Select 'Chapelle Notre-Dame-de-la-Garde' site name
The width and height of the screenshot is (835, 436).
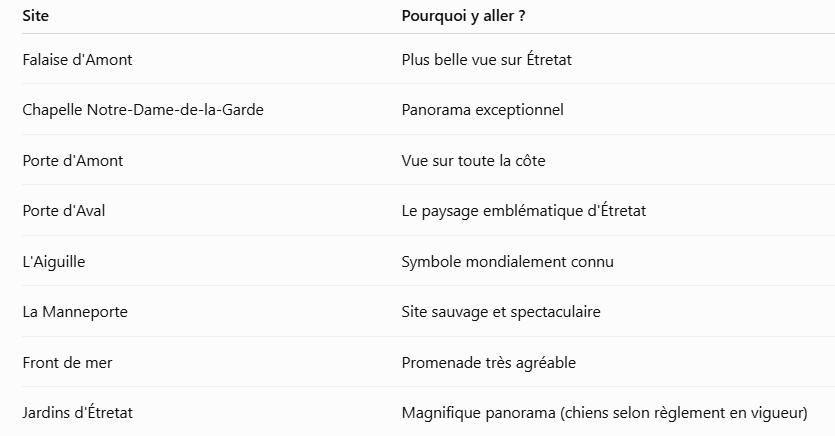tap(143, 110)
